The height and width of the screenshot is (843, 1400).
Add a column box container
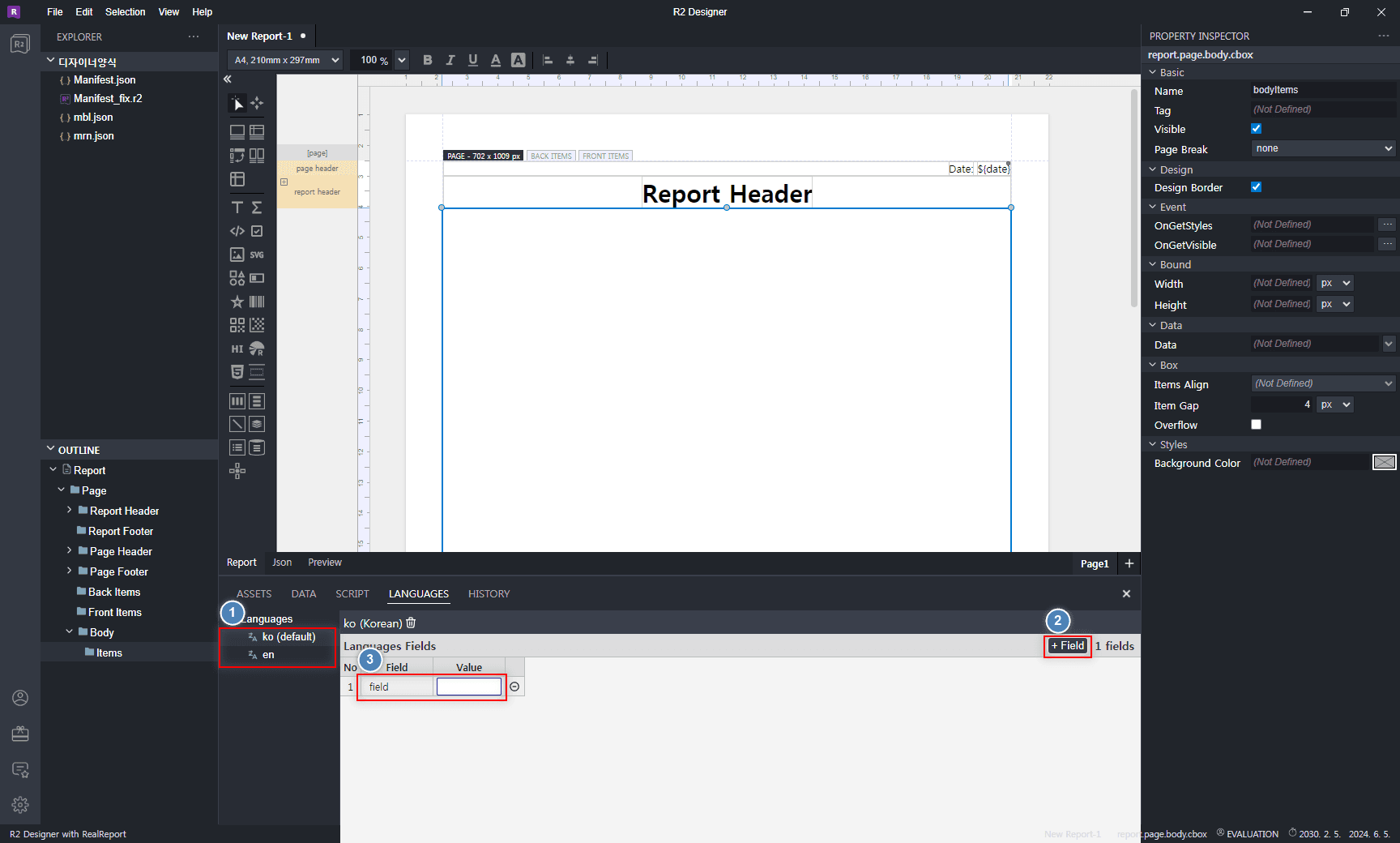237,400
